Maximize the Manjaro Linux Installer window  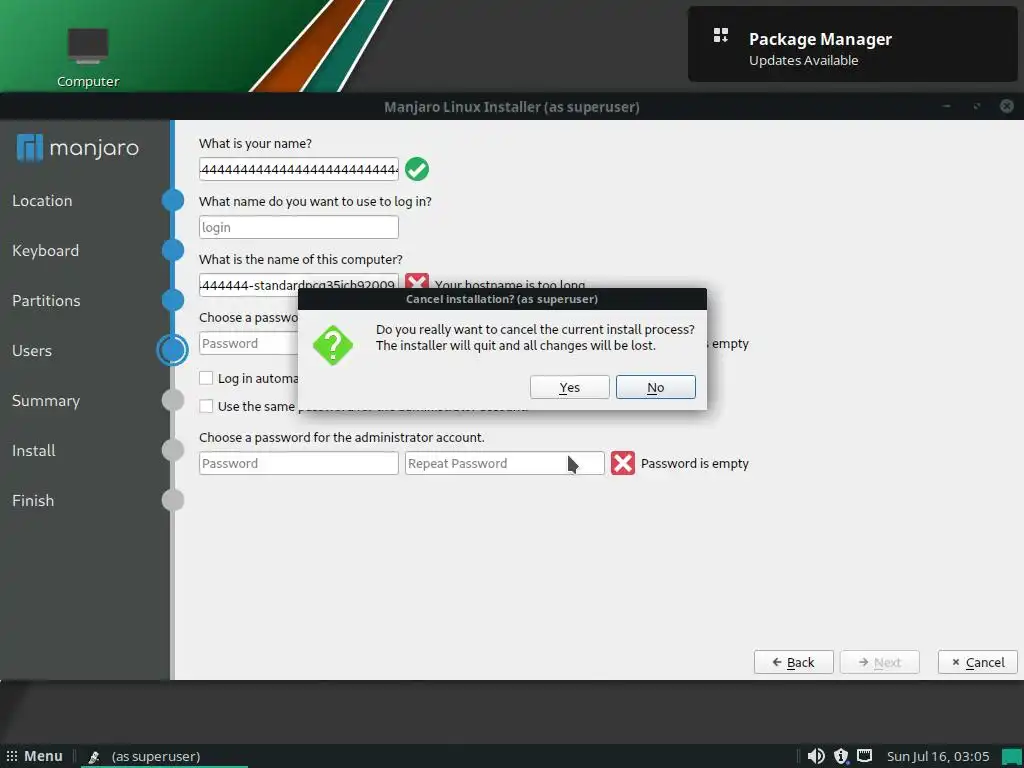(x=977, y=106)
